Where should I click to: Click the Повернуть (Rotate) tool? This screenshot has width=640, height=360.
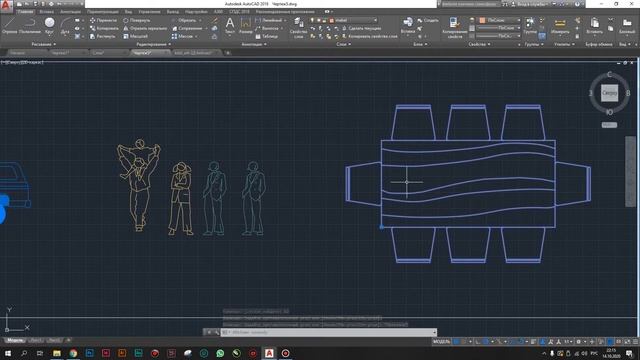pos(137,20)
